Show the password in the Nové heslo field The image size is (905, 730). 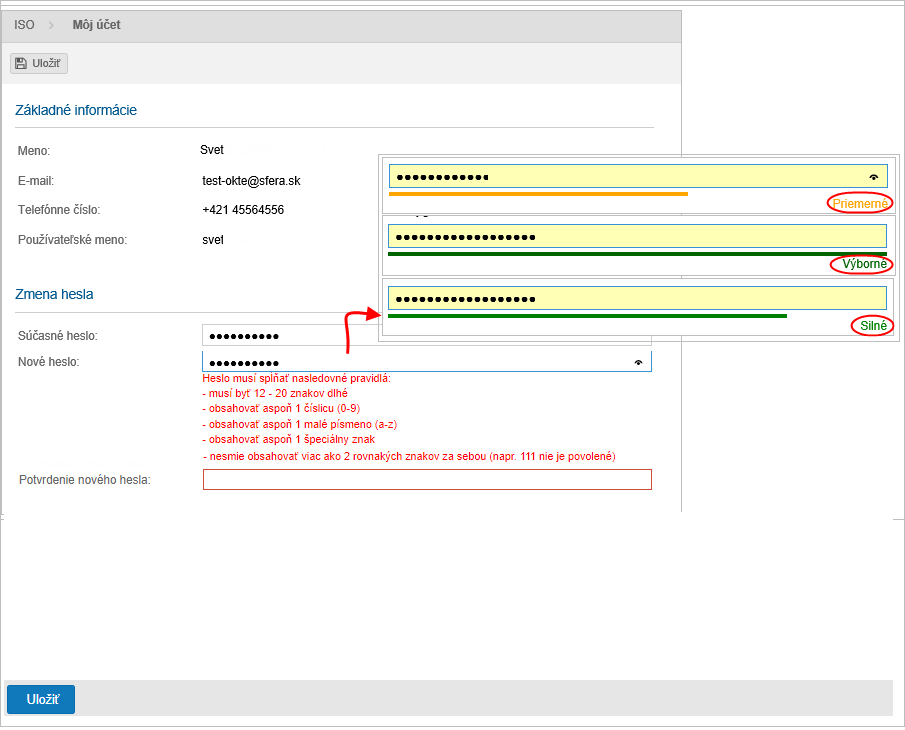click(638, 362)
